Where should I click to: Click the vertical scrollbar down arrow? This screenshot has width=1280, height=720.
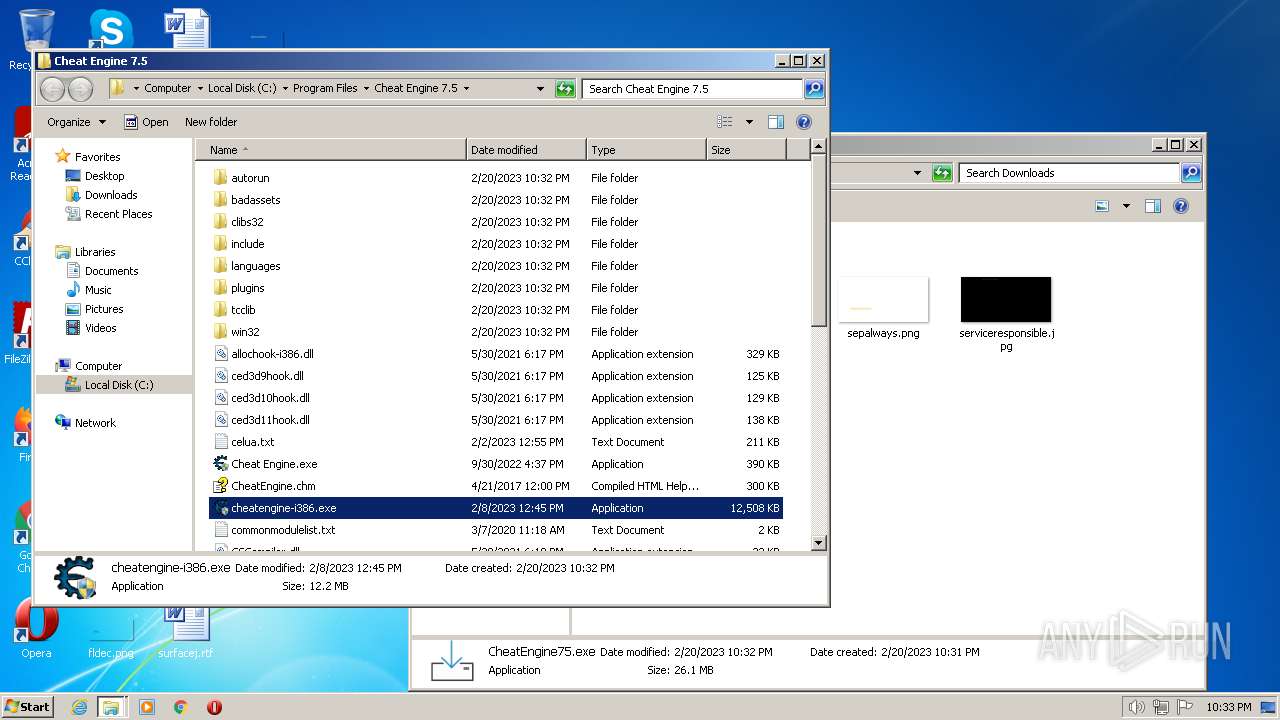tap(818, 543)
